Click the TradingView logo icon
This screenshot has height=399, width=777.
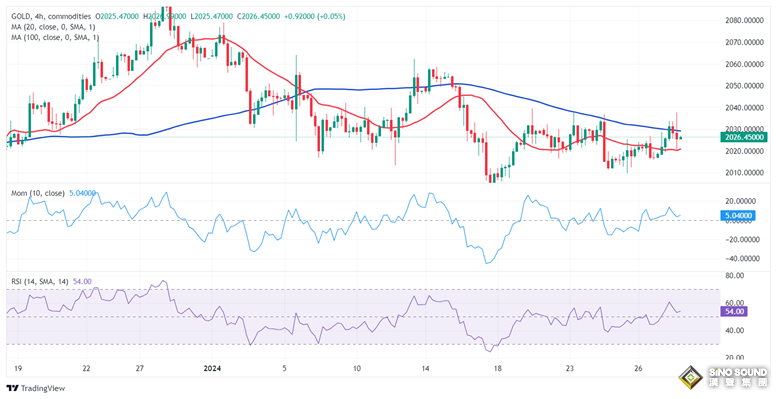point(12,388)
